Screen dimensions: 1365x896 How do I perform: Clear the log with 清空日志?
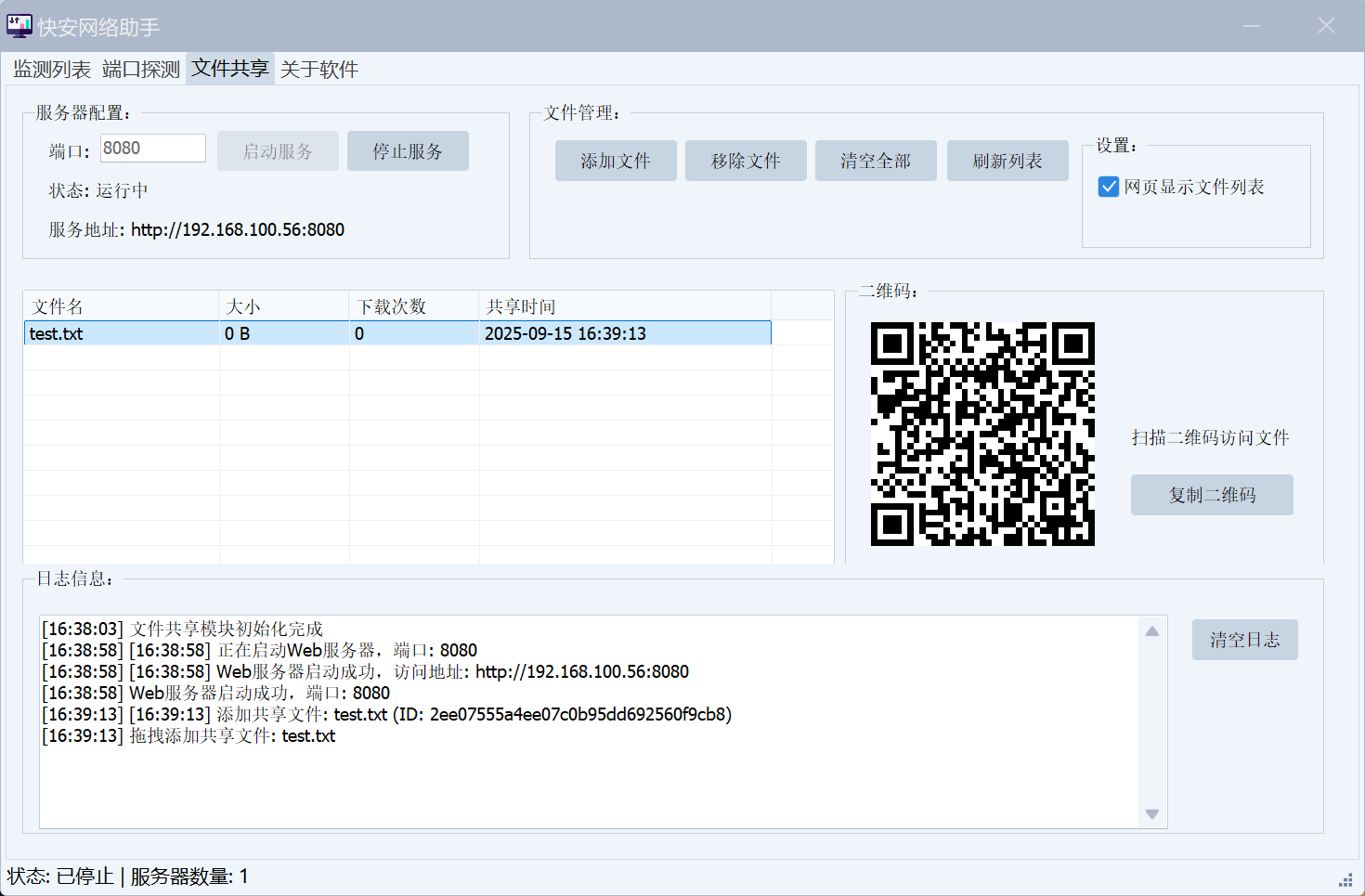point(1245,640)
